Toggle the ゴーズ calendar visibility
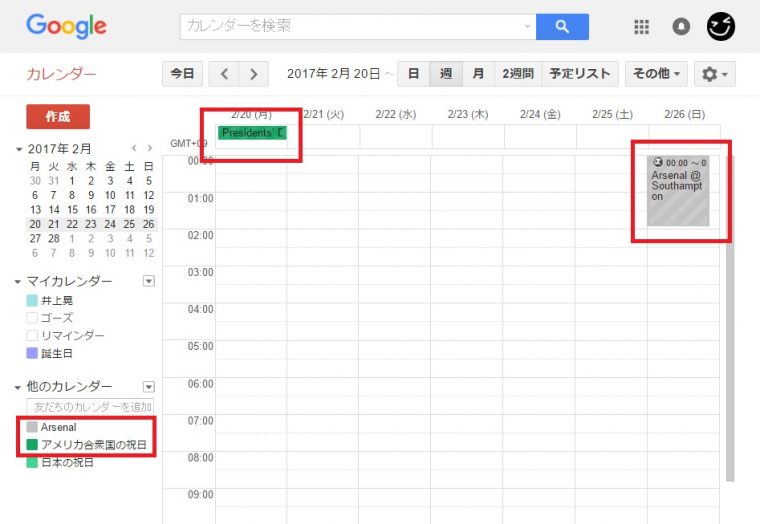Screen dimensions: 760x524 coord(32,318)
